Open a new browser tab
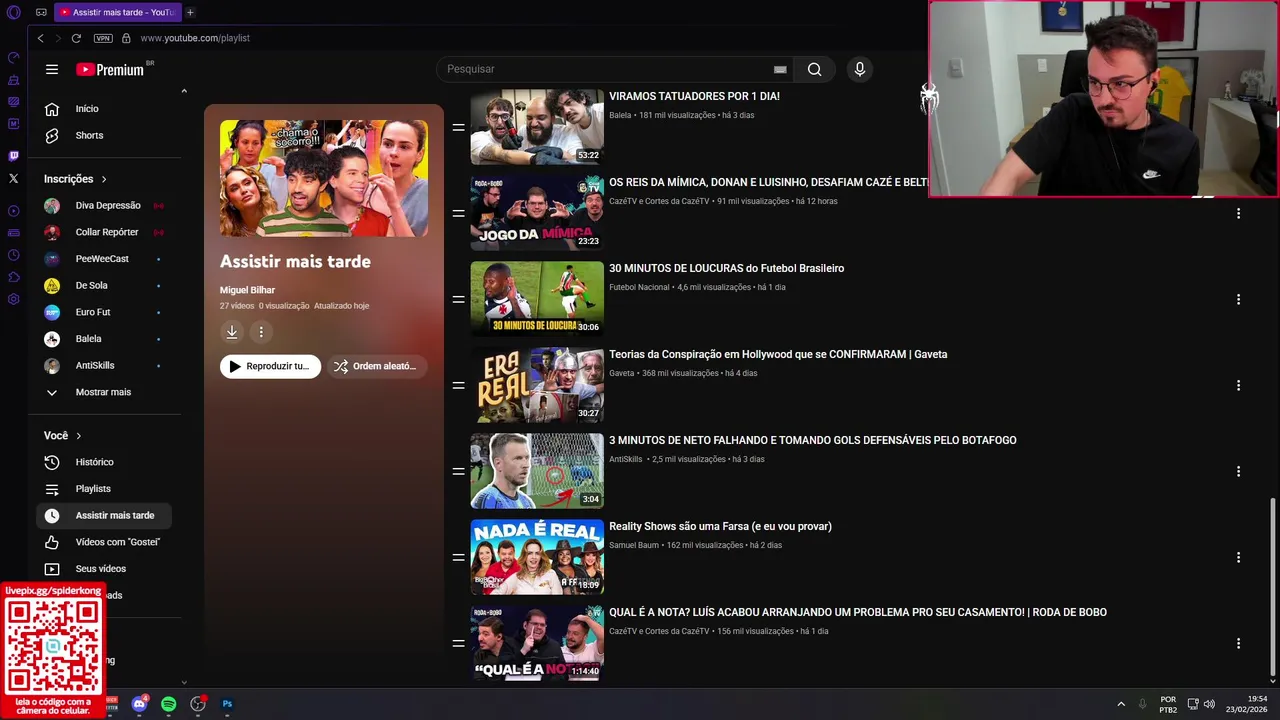 coord(190,12)
